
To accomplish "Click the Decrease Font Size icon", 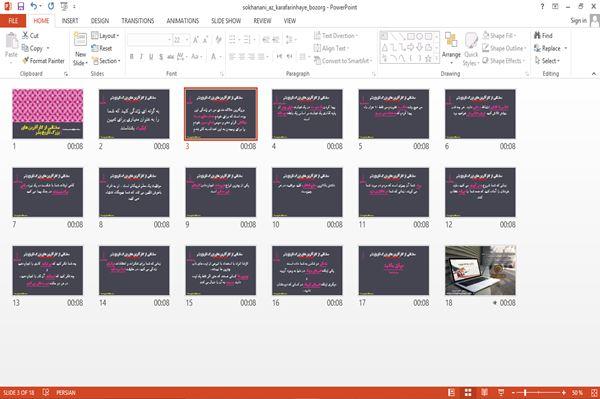I will 205,40.
